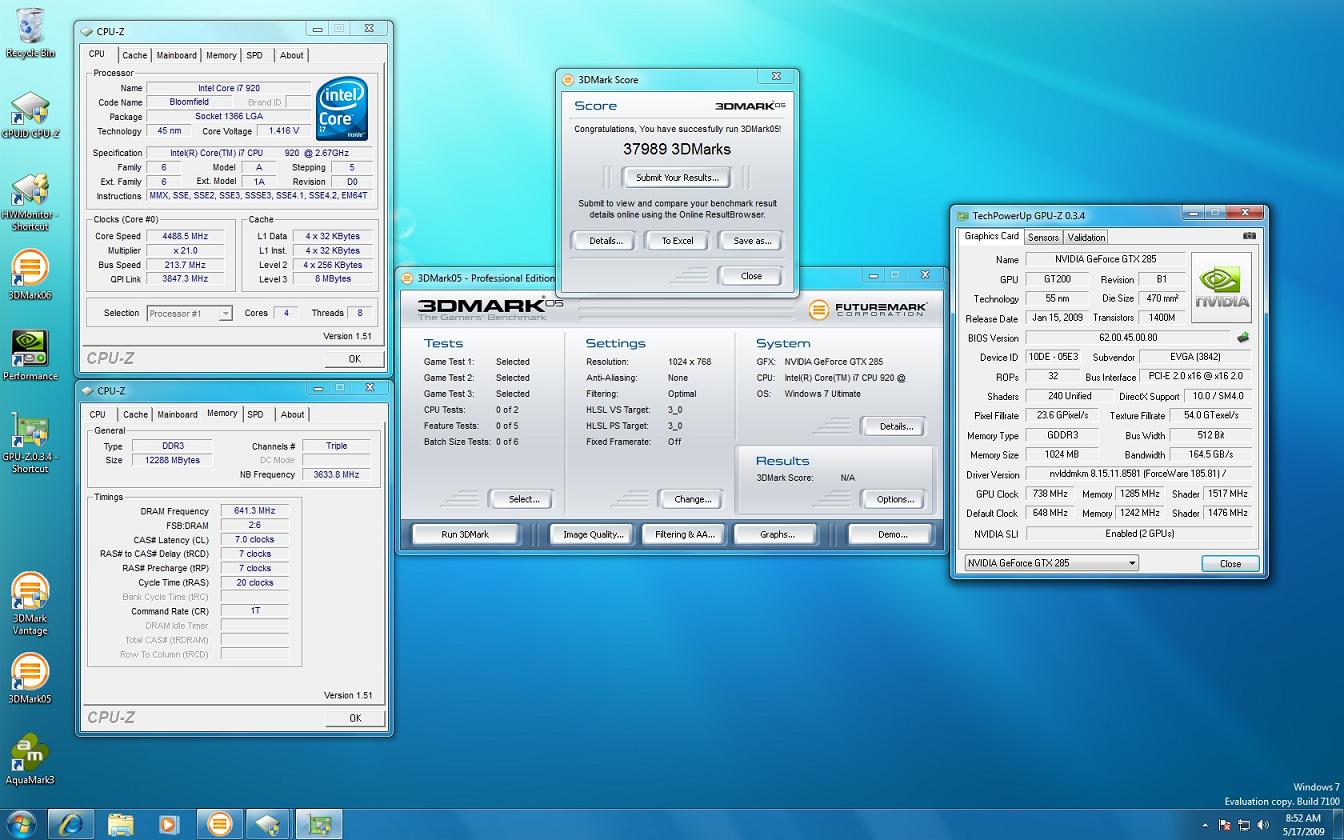Click the NVIDIA logo in GPU-Z
The height and width of the screenshot is (840, 1344).
point(1221,287)
